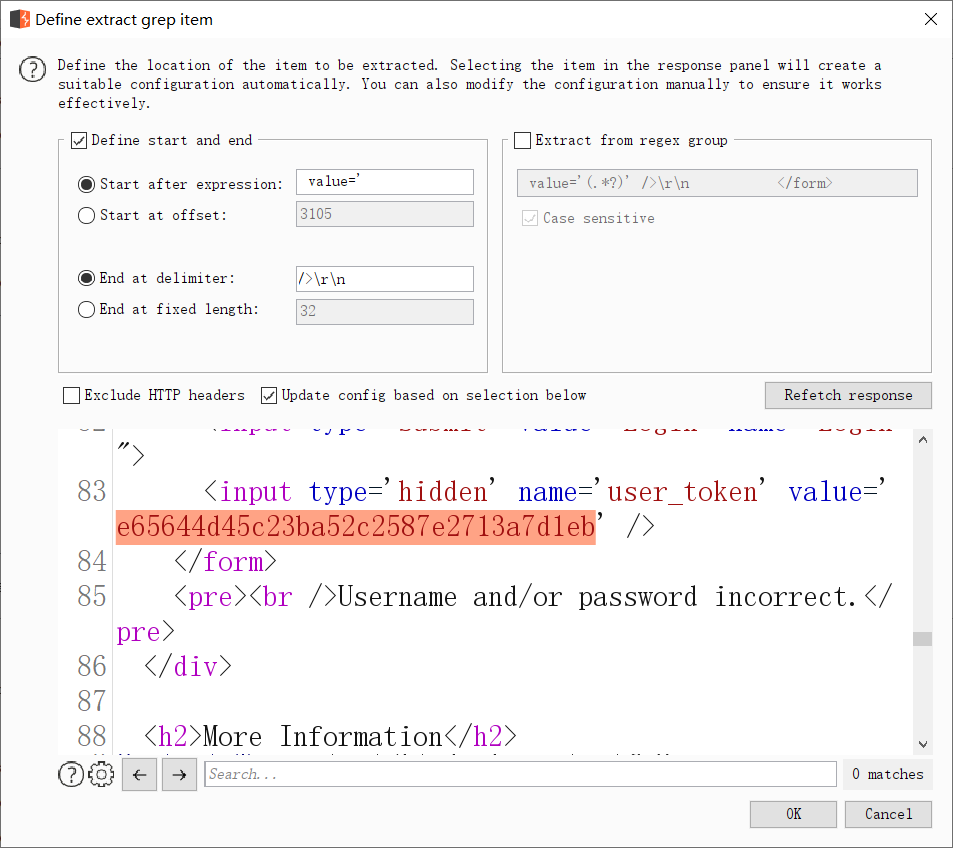Click the Search box under response panel
Screen dimensions: 953x848
coord(520,774)
